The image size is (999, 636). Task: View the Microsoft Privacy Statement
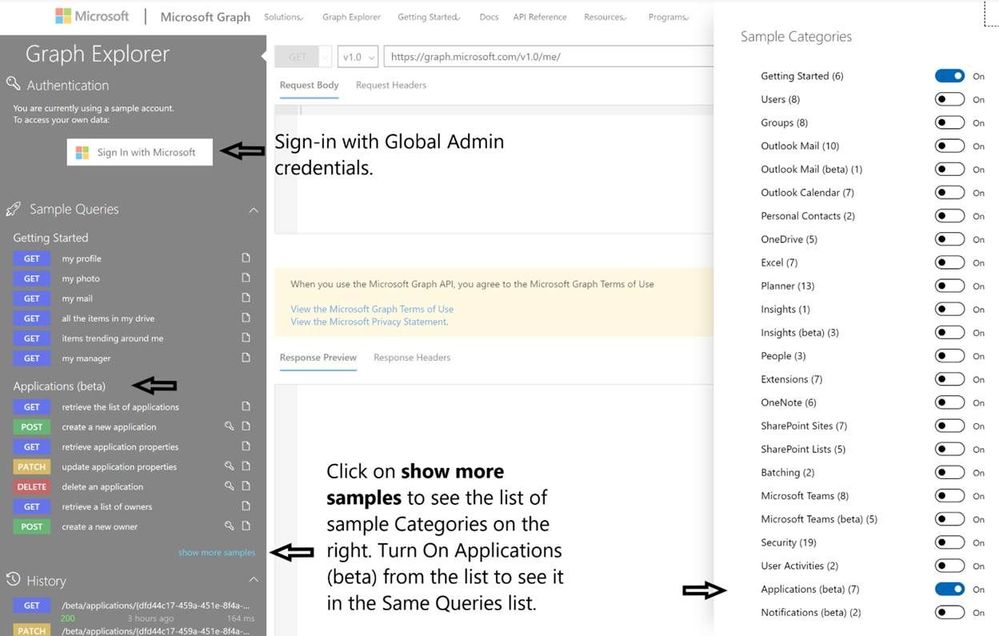[x=370, y=322]
